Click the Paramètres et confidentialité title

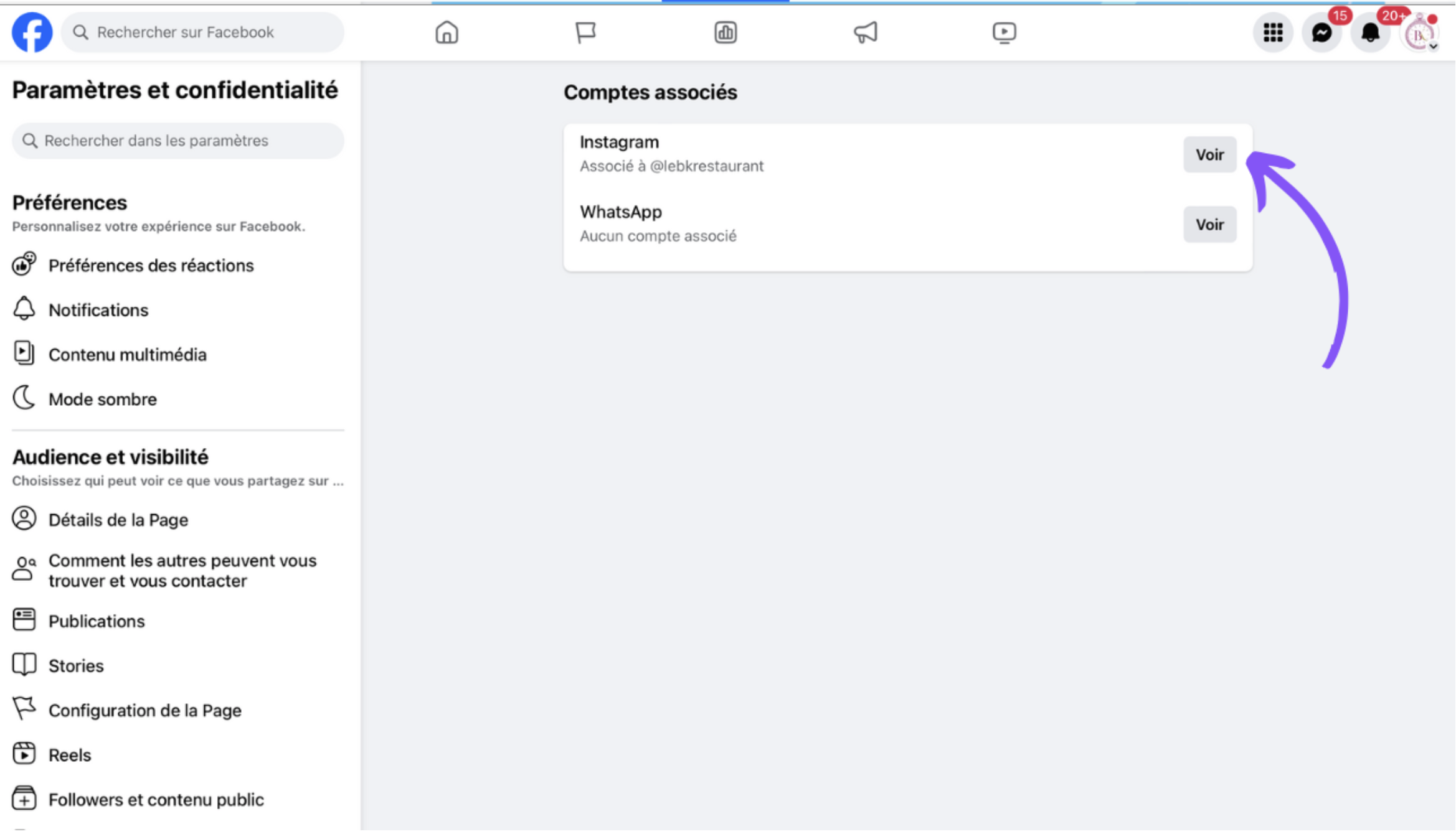pyautogui.click(x=175, y=91)
